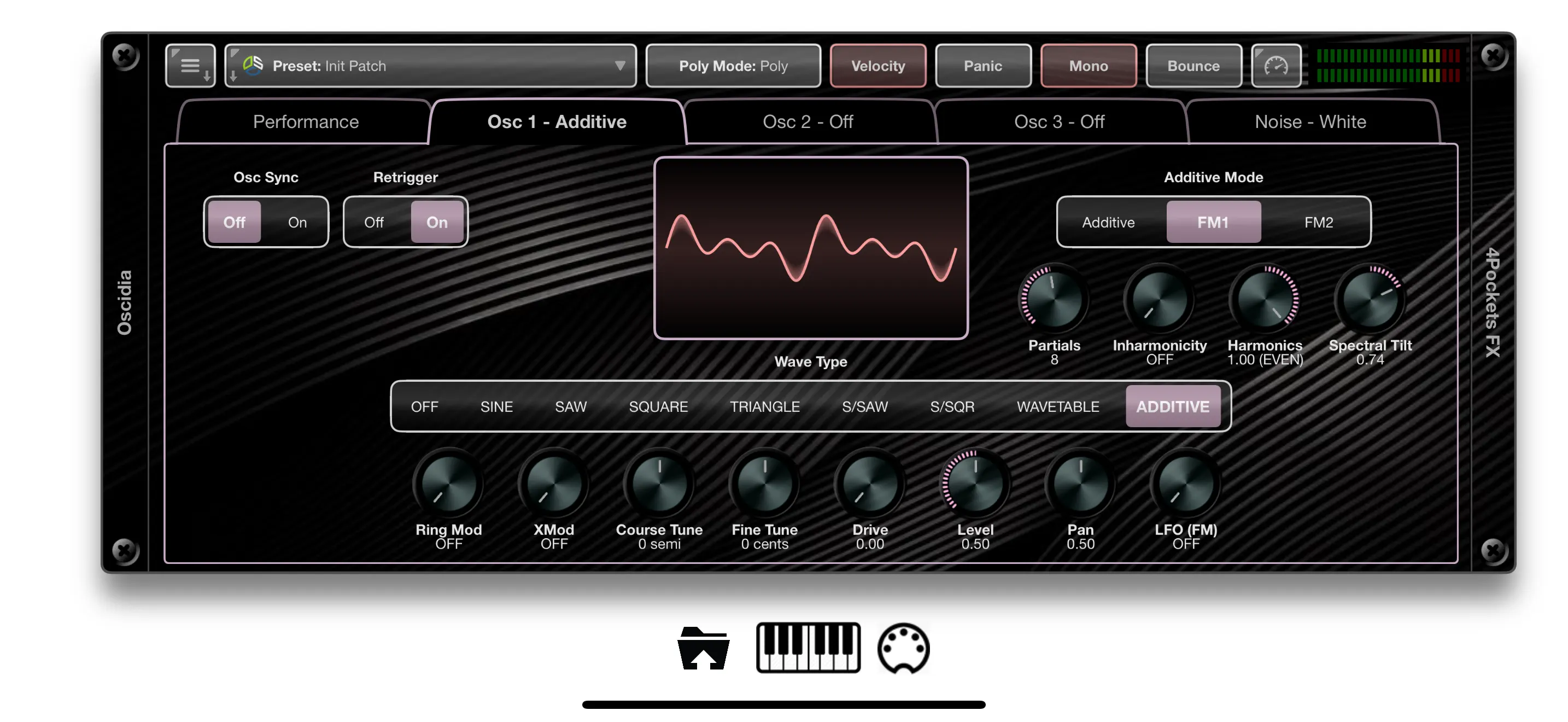Click the Bounce button
Viewport: 1568px width, 722px height.
coord(1193,66)
